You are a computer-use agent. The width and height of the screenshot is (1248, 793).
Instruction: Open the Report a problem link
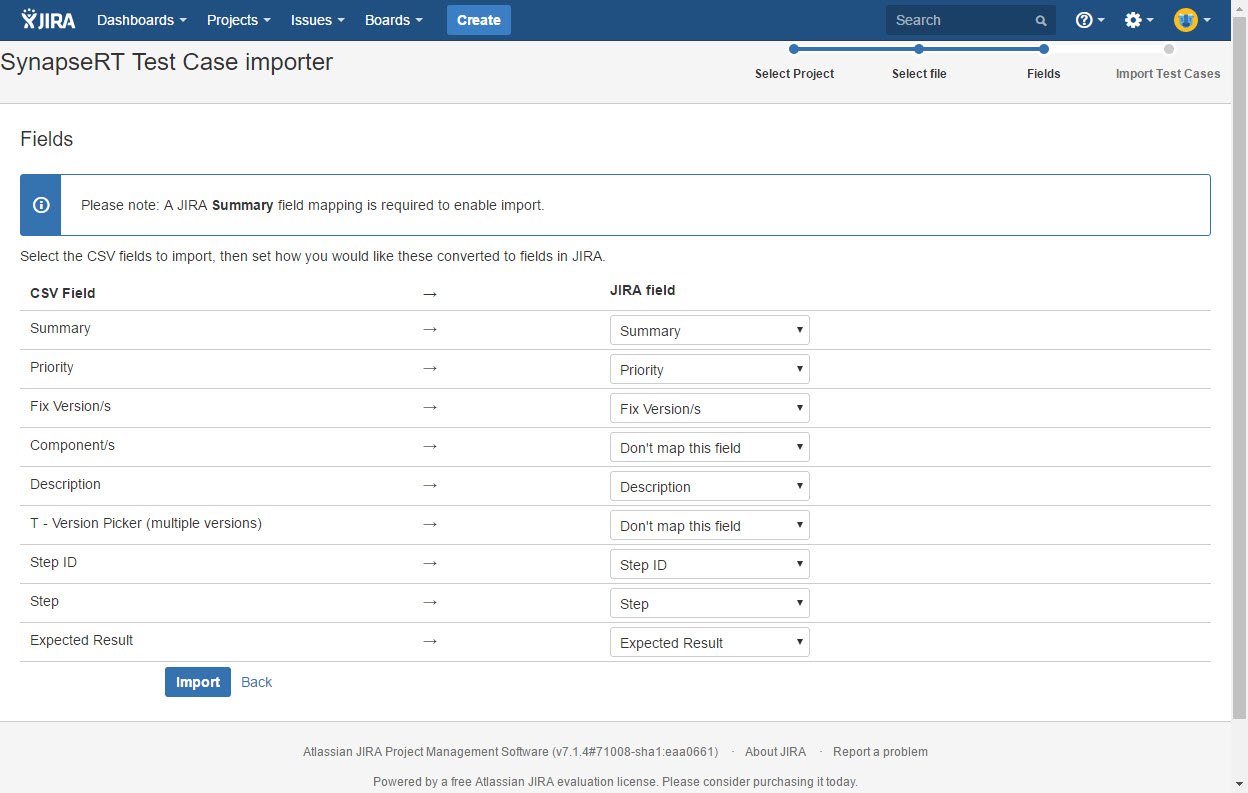[x=880, y=752]
